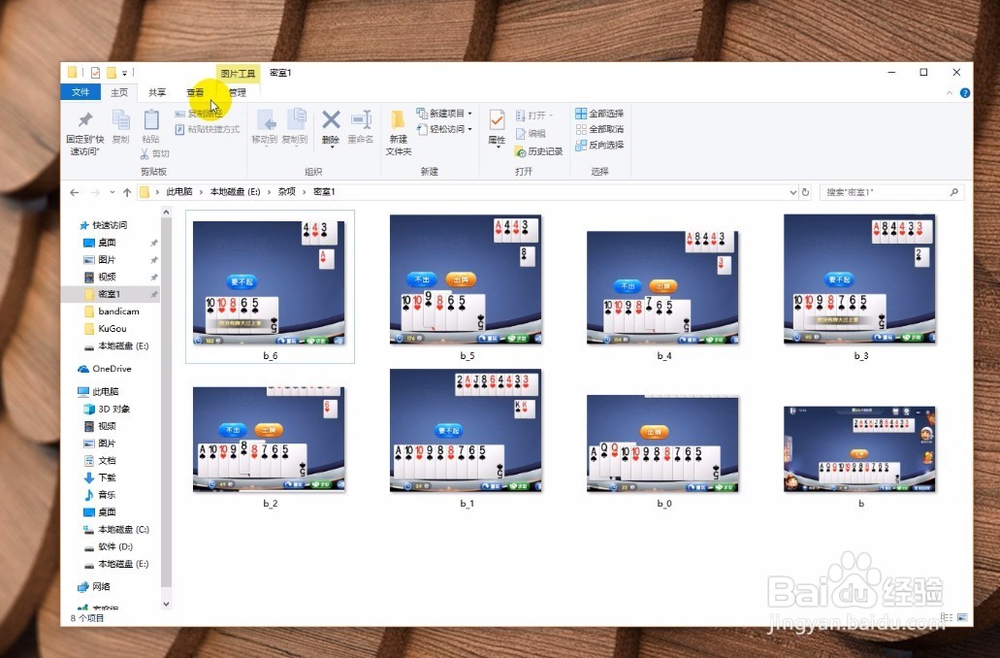
Task: Click the Pin to Quick access icon
Action: (85, 121)
